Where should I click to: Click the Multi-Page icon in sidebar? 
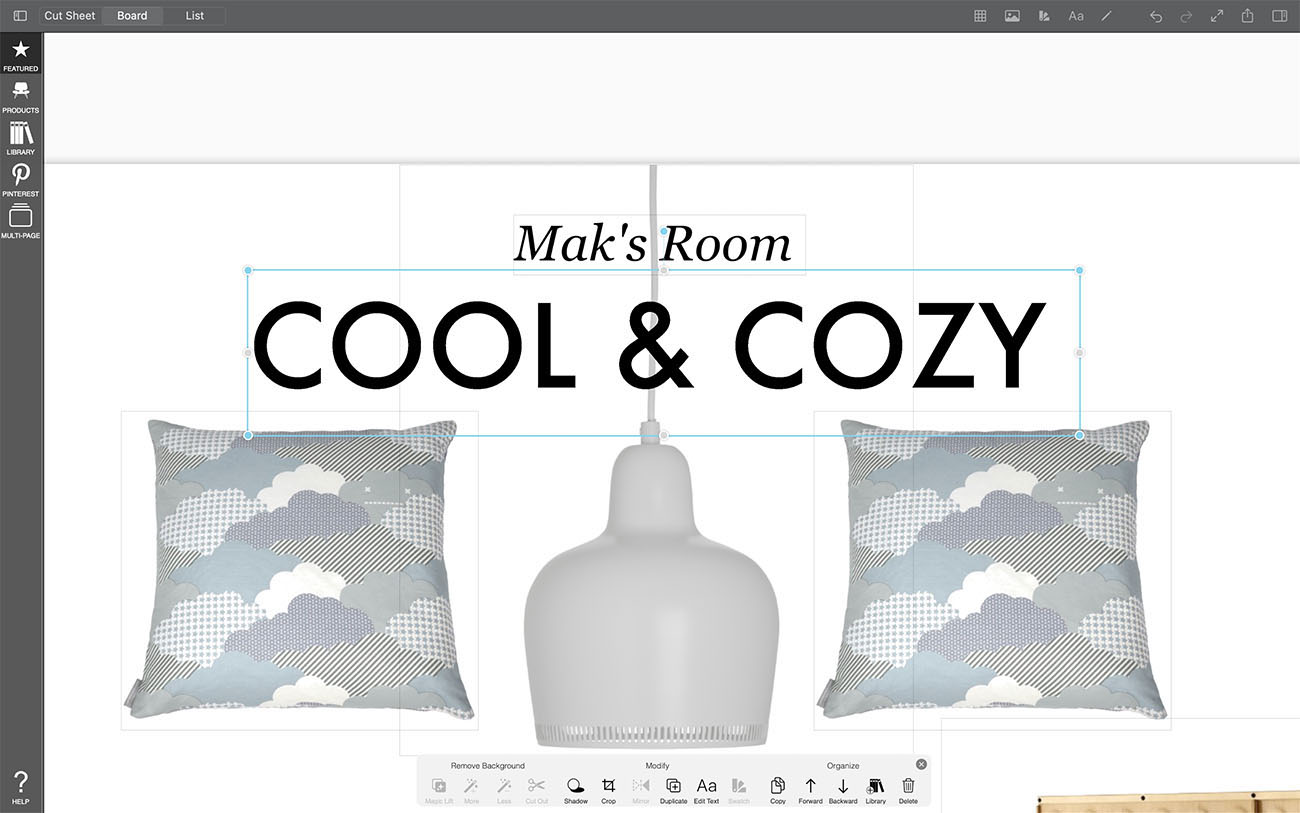tap(20, 221)
